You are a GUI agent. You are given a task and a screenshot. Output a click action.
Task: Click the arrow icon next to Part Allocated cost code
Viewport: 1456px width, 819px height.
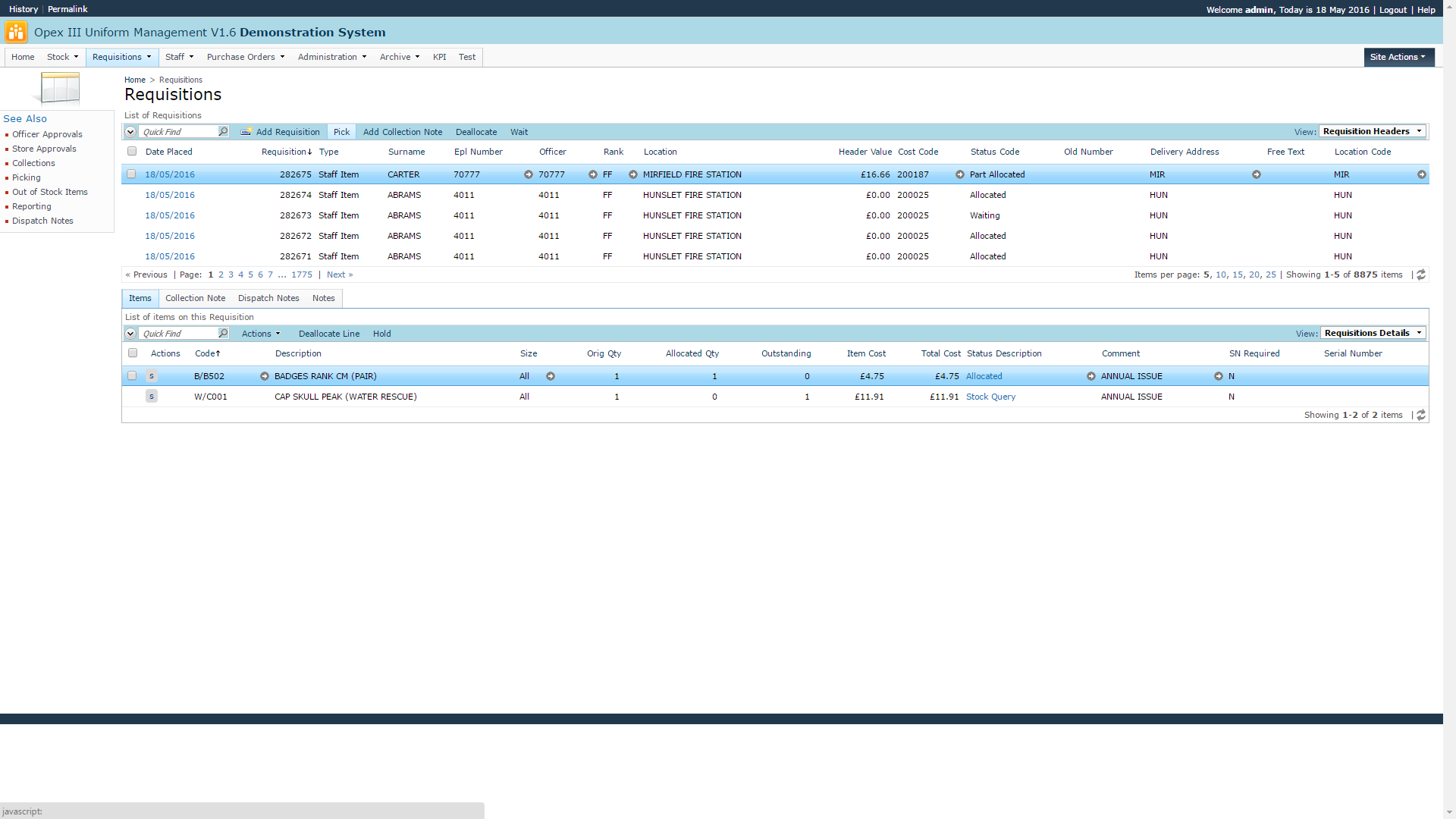click(960, 174)
